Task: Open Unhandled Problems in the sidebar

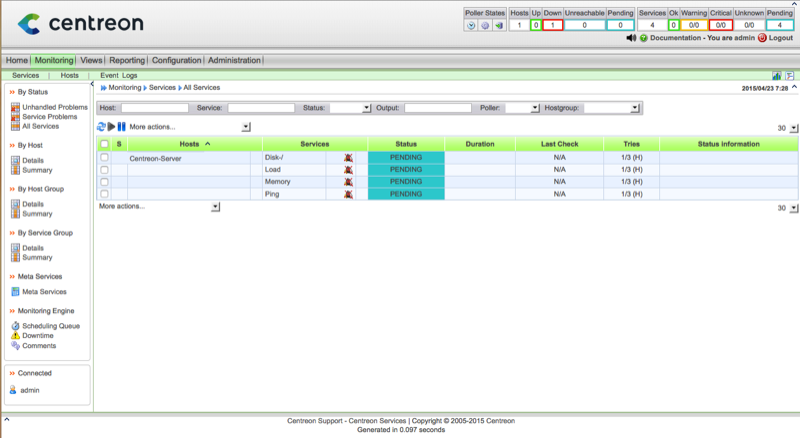Action: tap(54, 107)
